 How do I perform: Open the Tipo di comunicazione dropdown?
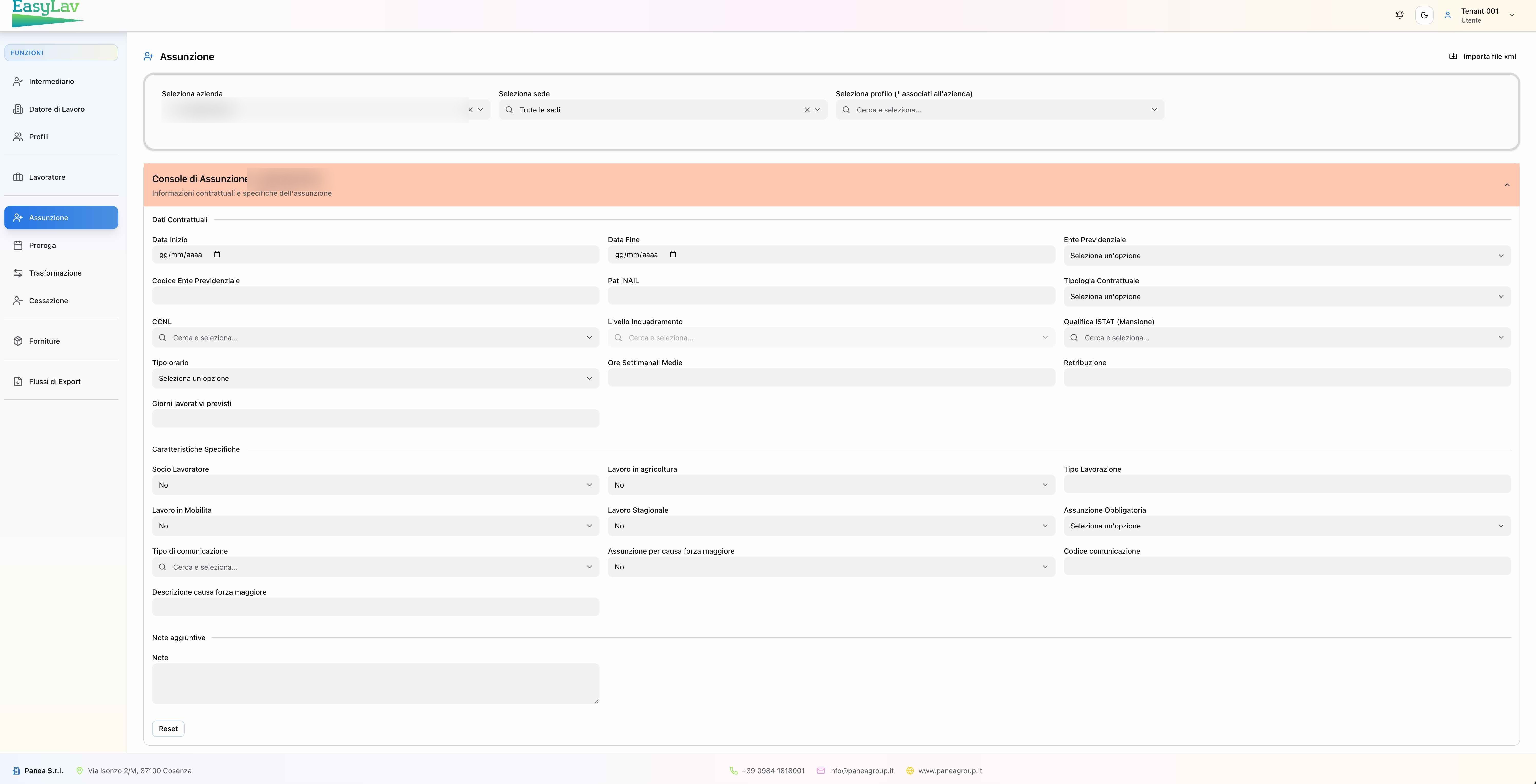pos(376,567)
